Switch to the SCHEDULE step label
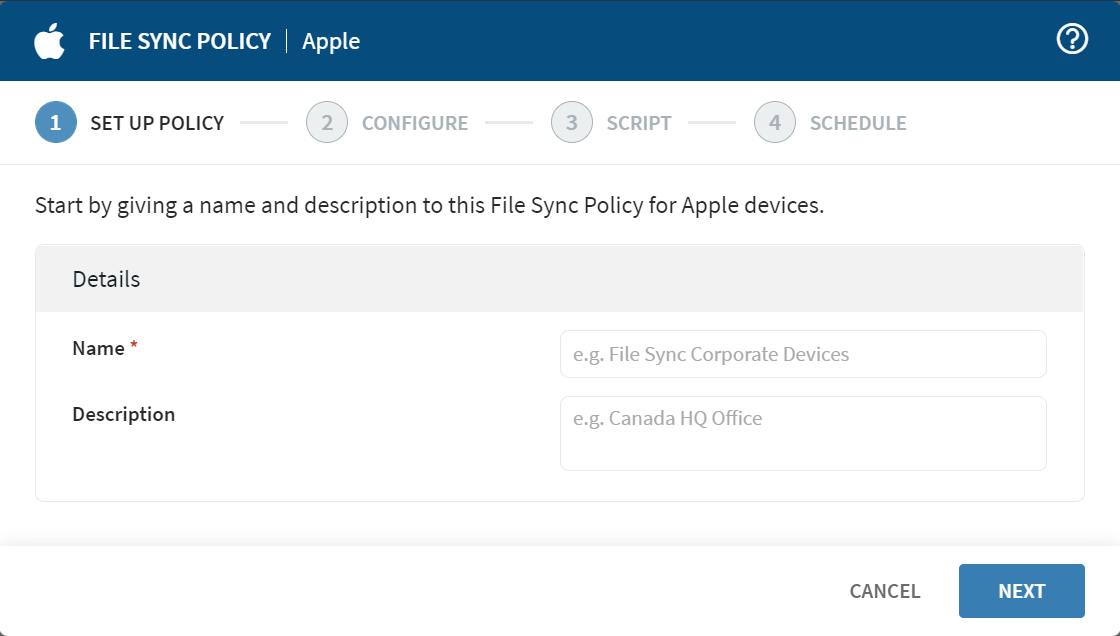Viewport: 1120px width, 636px height. pos(857,123)
